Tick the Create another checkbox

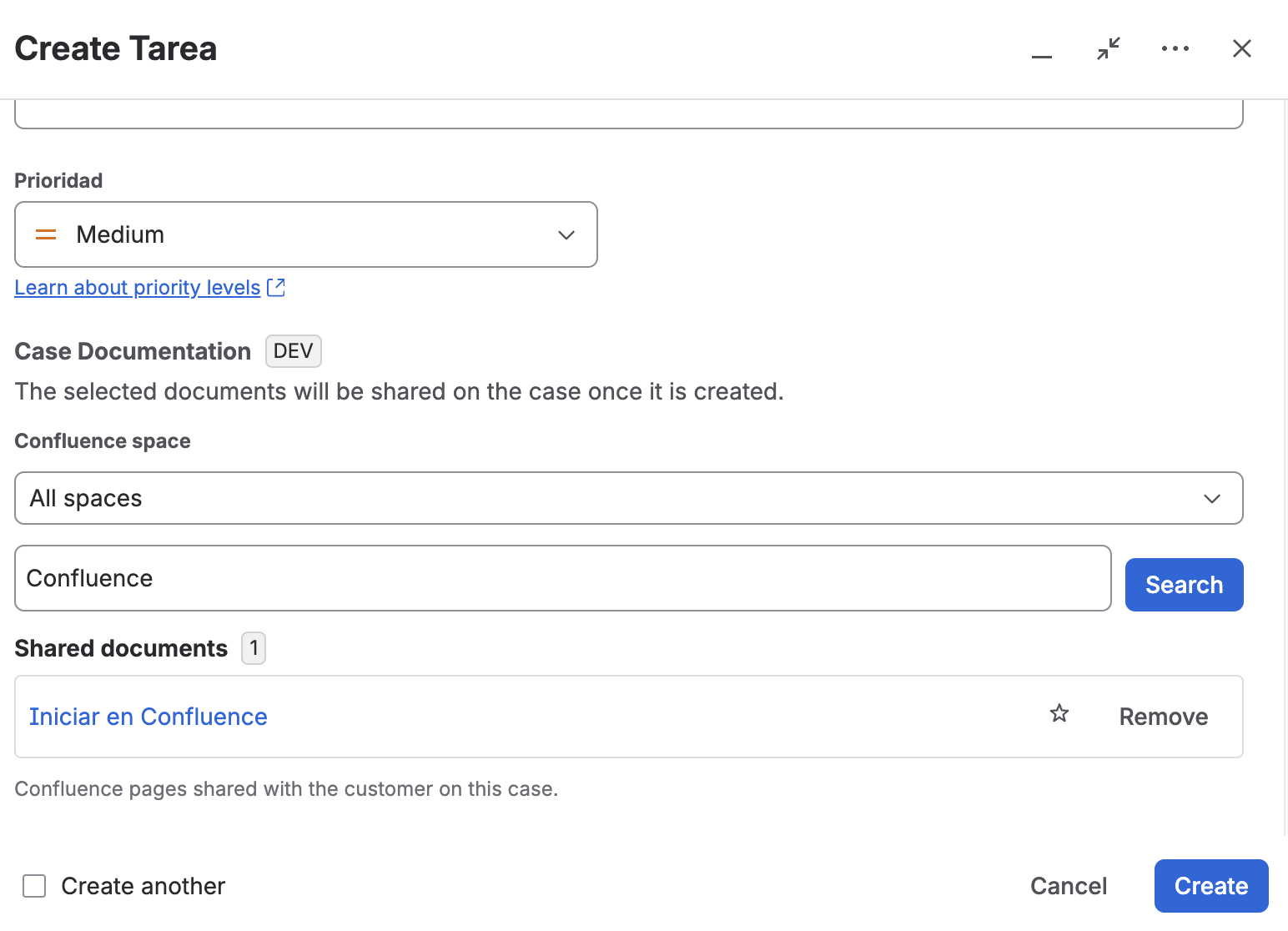34,886
